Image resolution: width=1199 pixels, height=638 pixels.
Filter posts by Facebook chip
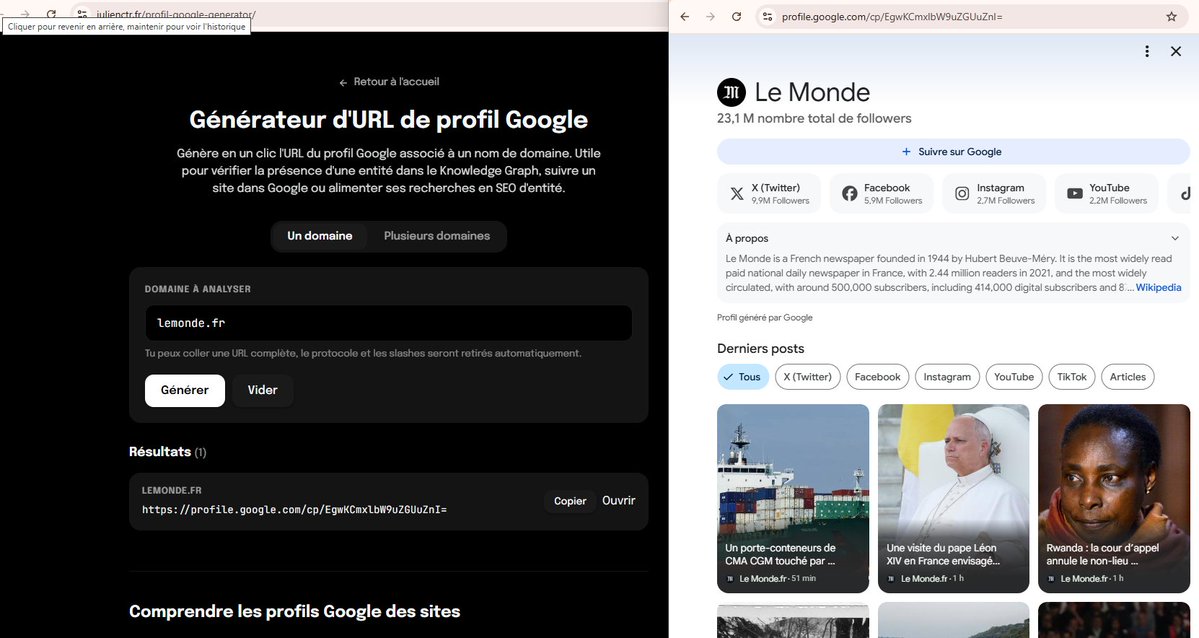point(877,376)
